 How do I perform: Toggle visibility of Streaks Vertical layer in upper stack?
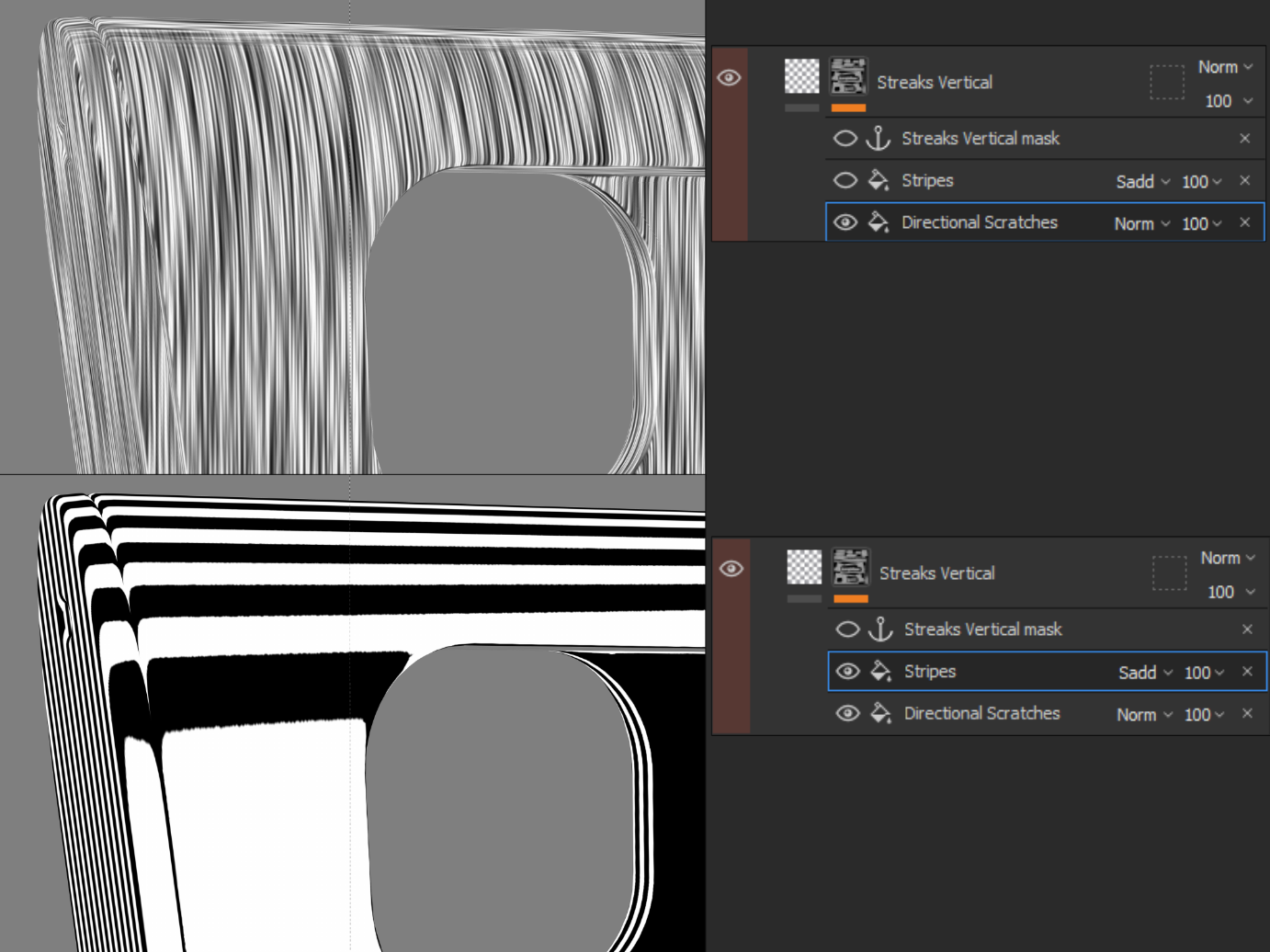[x=729, y=78]
